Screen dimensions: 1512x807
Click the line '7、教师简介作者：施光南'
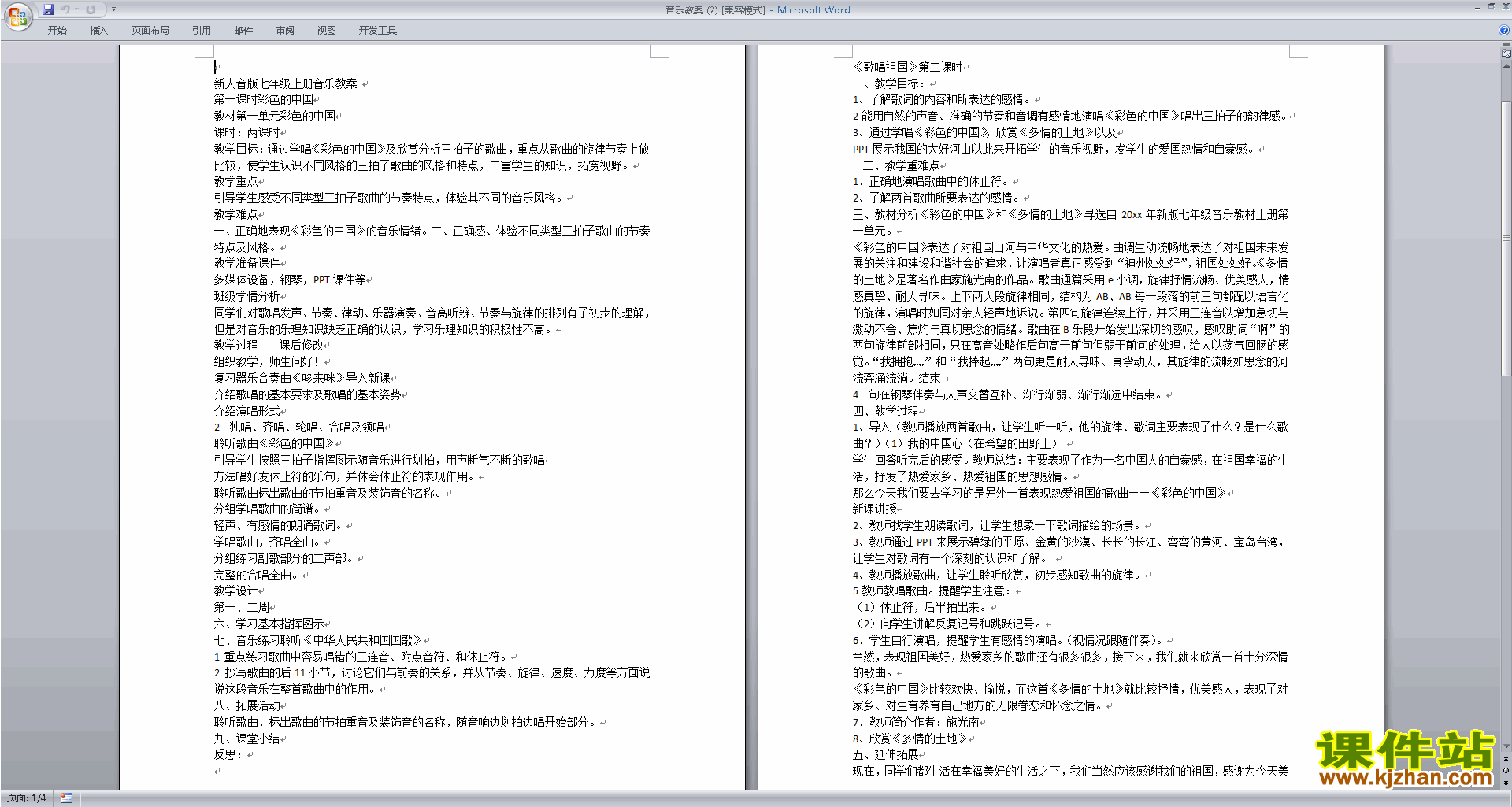(916, 723)
